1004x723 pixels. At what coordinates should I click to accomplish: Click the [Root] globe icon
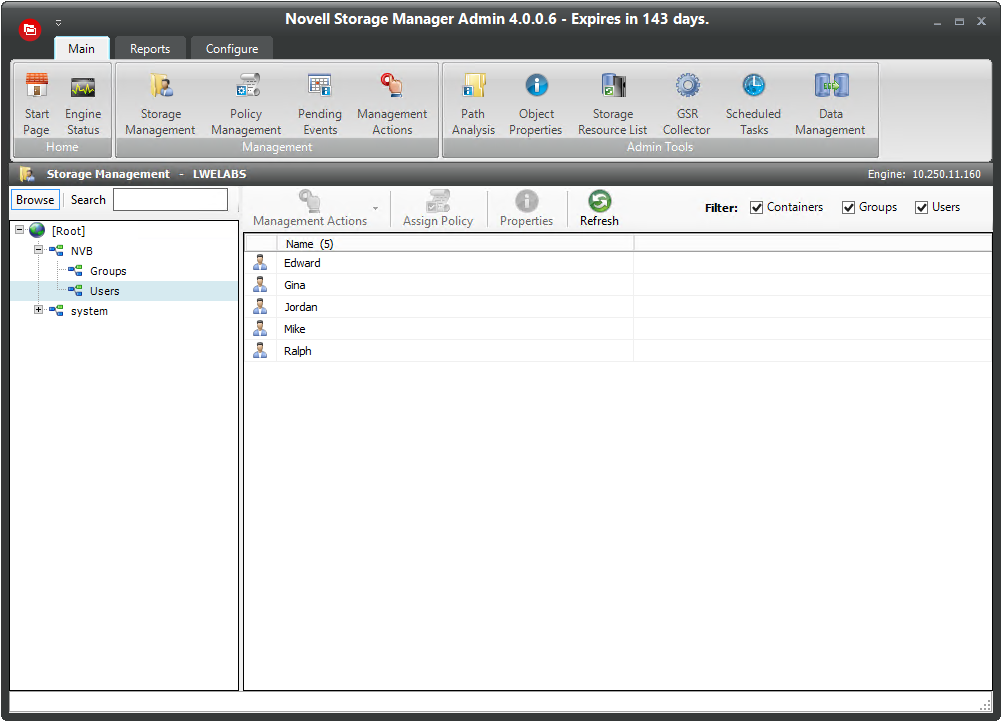(x=37, y=231)
